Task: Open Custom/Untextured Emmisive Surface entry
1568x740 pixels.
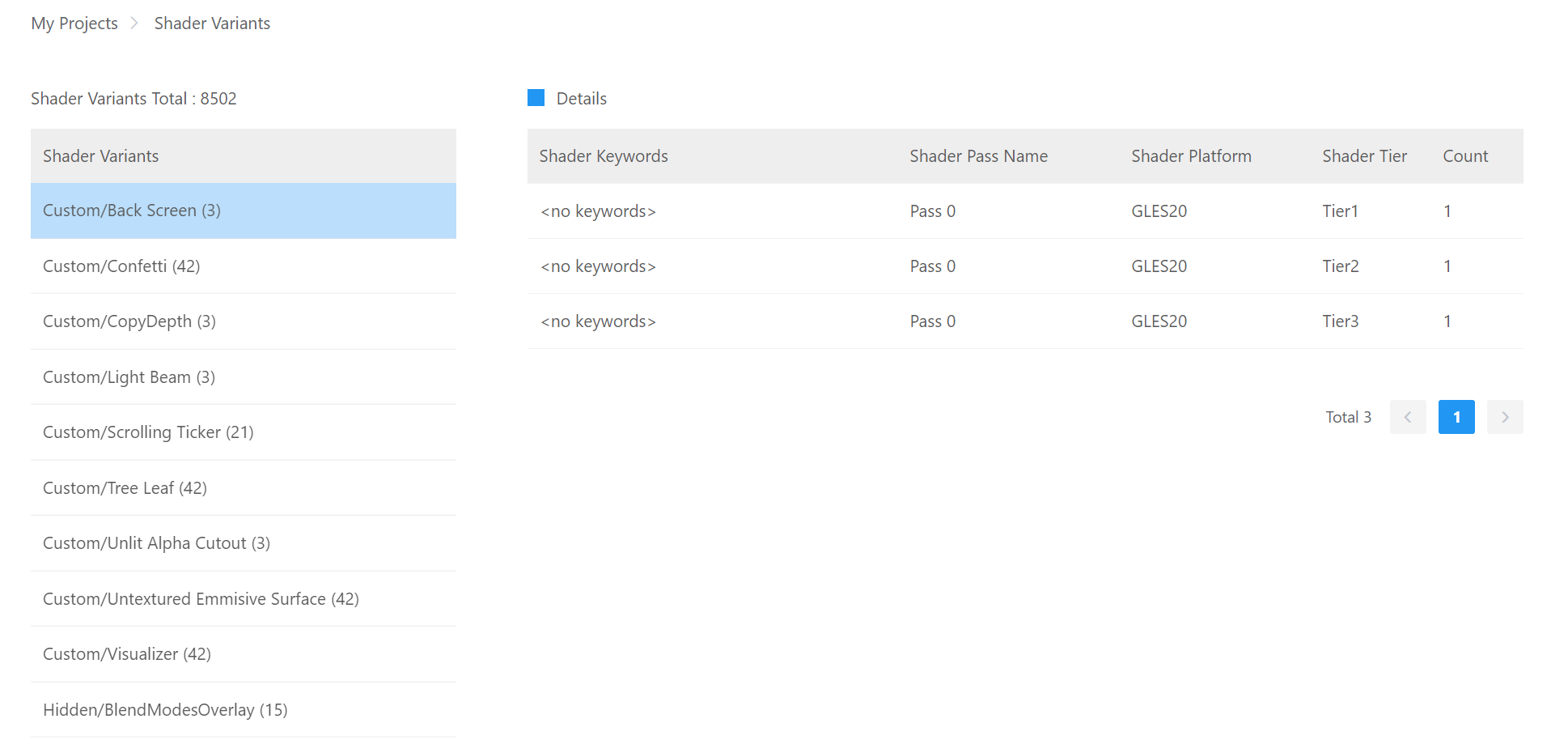Action: (201, 599)
